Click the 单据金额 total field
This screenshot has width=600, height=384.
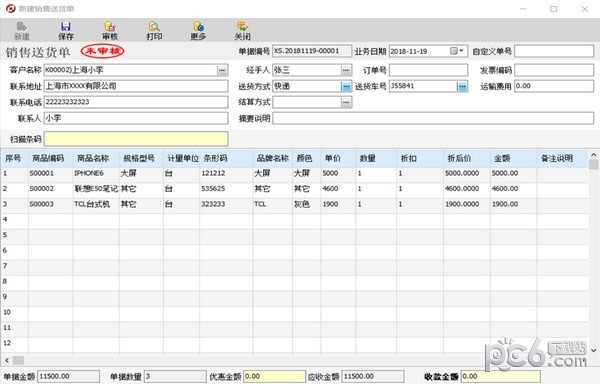pos(69,376)
